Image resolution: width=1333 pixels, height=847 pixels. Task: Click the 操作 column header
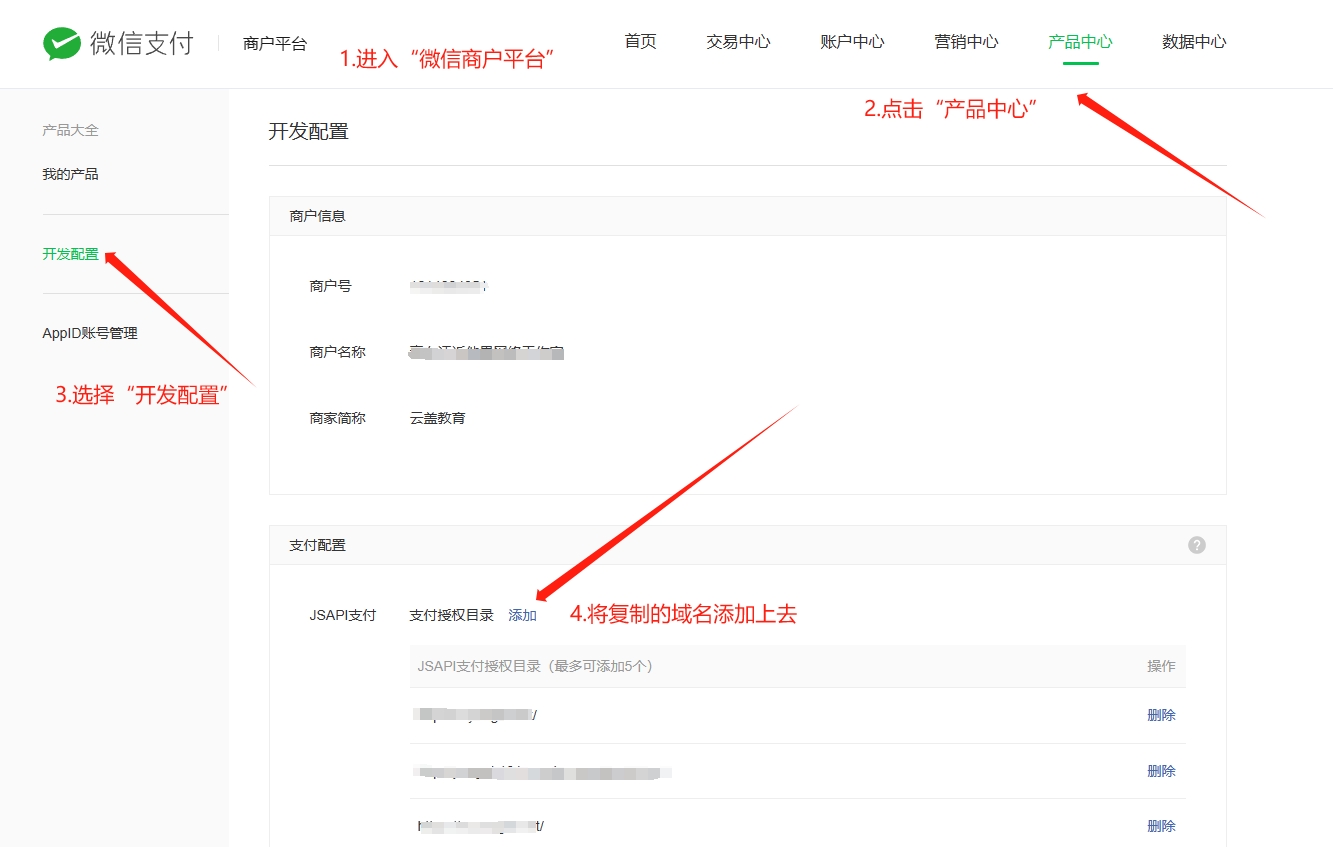pos(1161,666)
